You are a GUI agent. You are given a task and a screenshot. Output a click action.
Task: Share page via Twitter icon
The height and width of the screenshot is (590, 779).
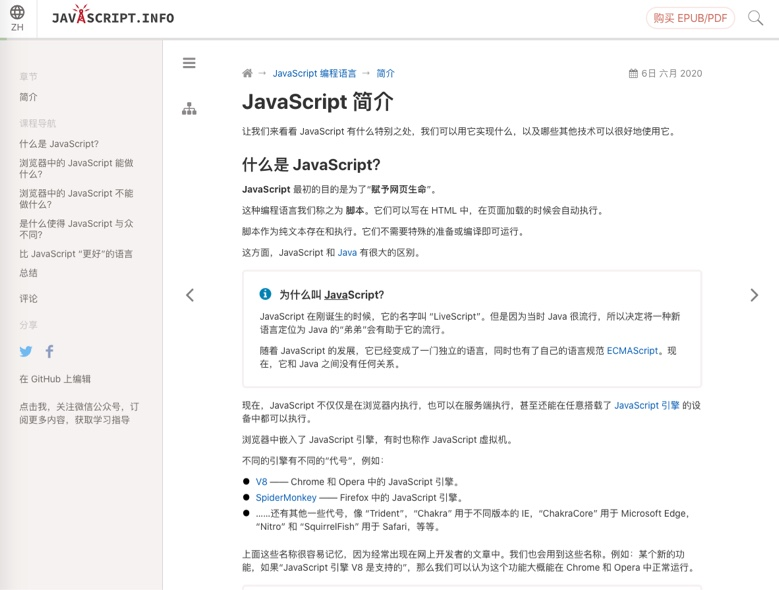pos(26,352)
